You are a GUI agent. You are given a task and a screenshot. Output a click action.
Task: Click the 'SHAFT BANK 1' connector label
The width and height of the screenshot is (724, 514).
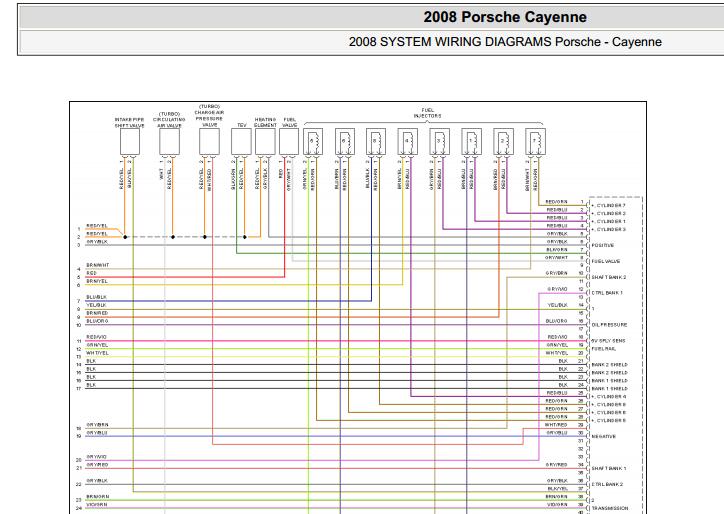coord(609,469)
